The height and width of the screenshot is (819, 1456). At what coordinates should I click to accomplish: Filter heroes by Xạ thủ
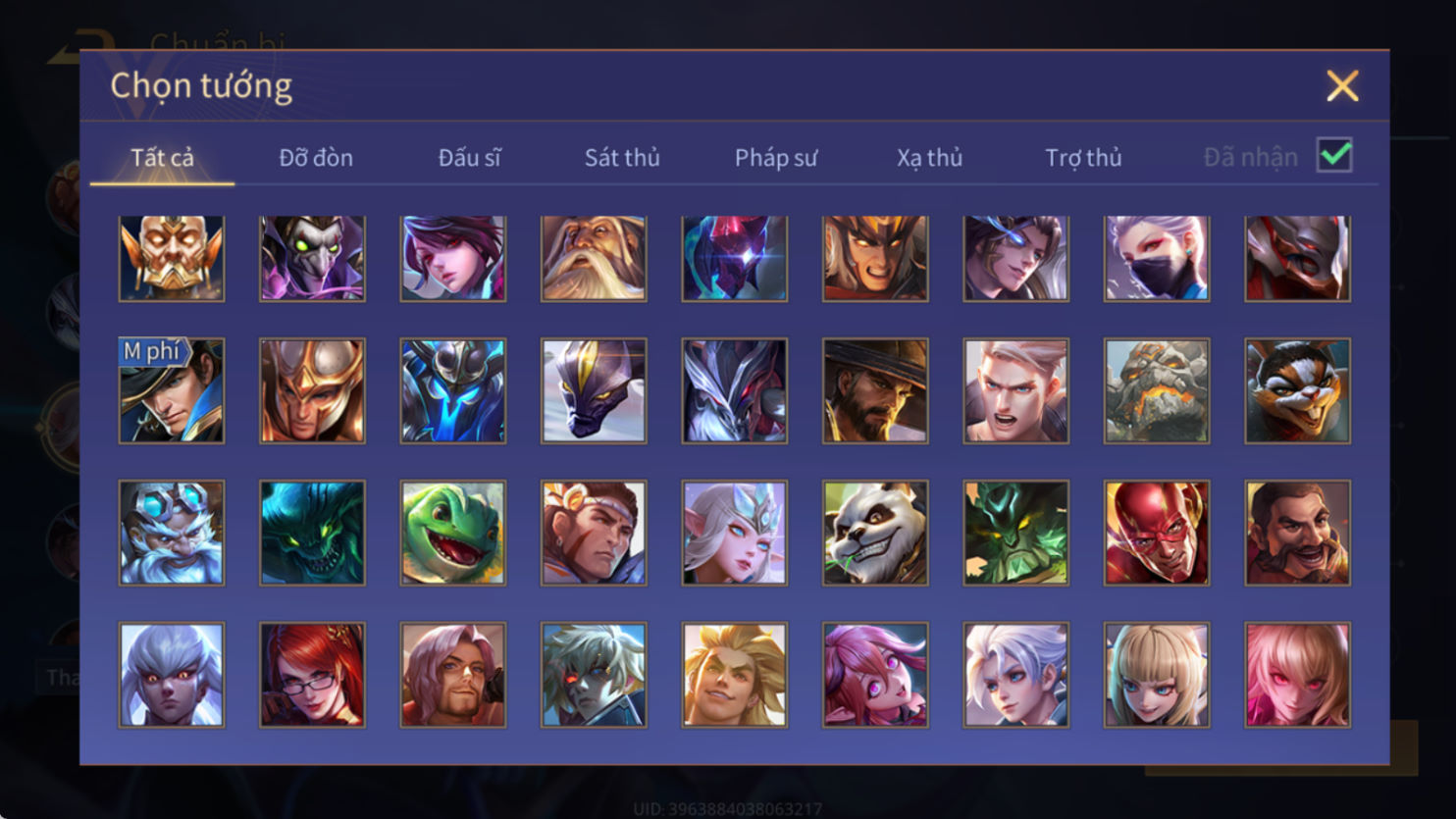coord(929,157)
